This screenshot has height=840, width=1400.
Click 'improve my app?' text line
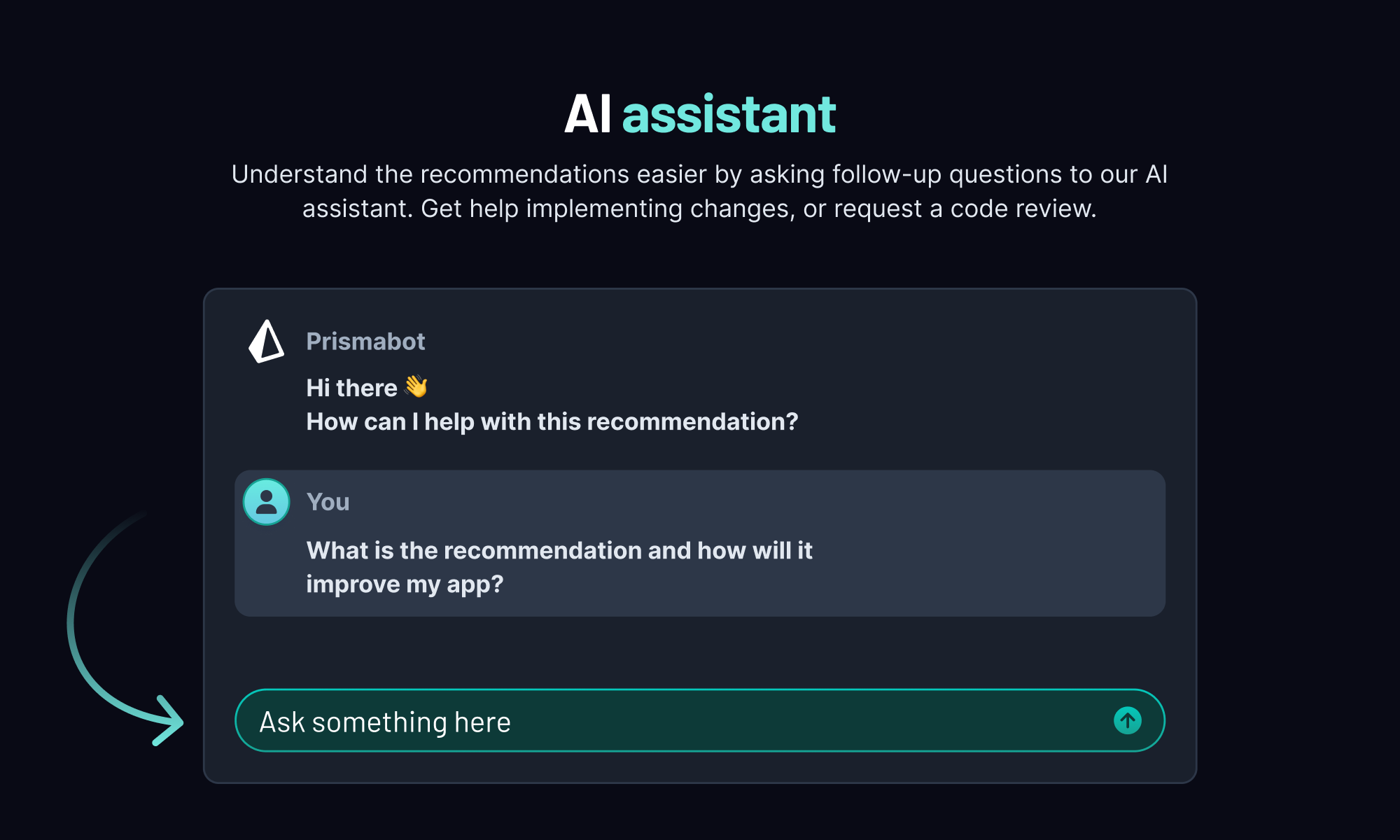tap(405, 584)
